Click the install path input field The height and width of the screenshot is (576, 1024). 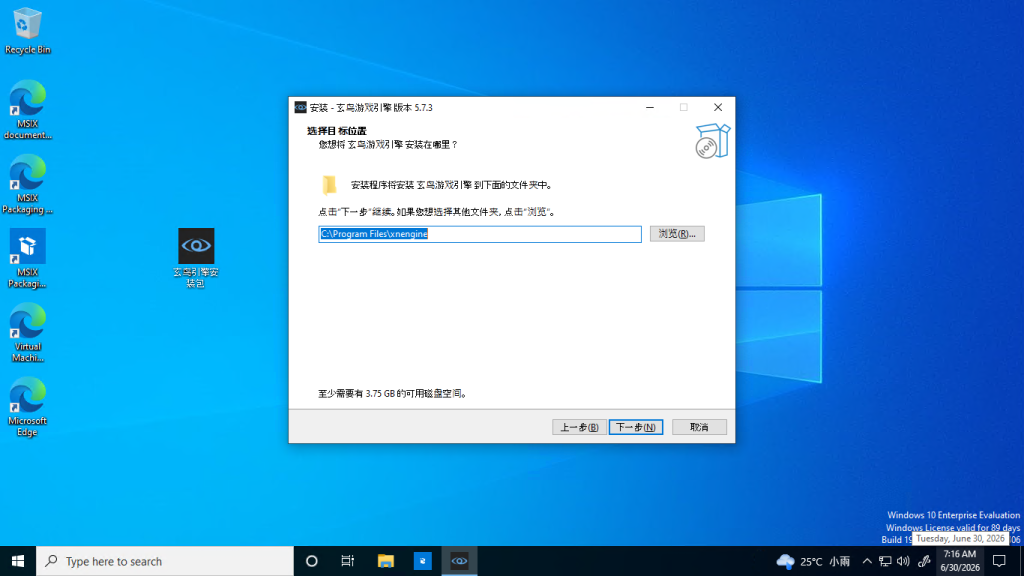[480, 234]
